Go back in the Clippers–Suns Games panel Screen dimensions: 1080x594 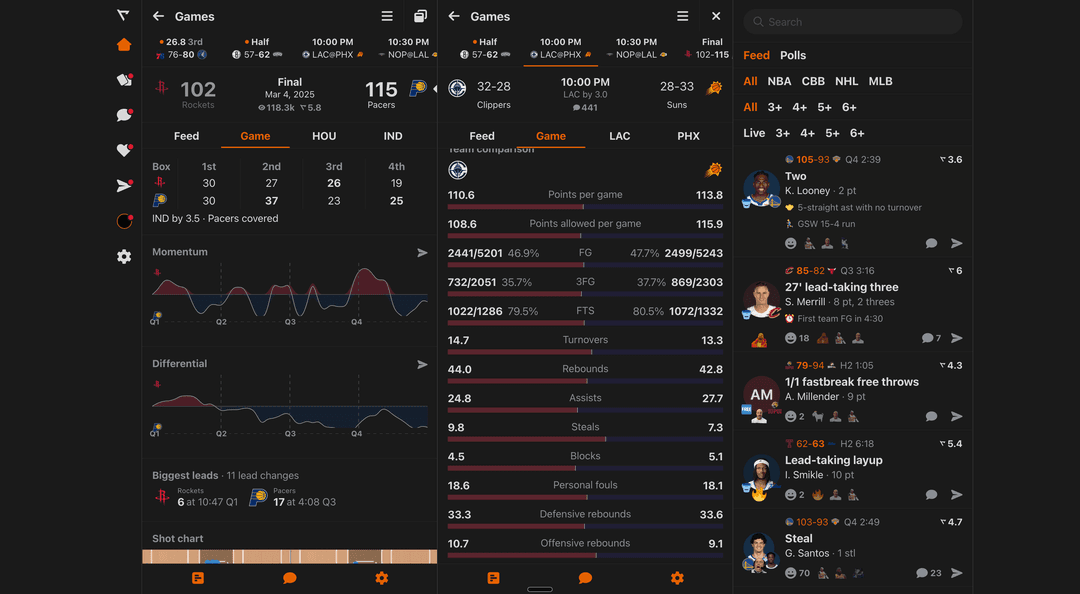click(454, 16)
